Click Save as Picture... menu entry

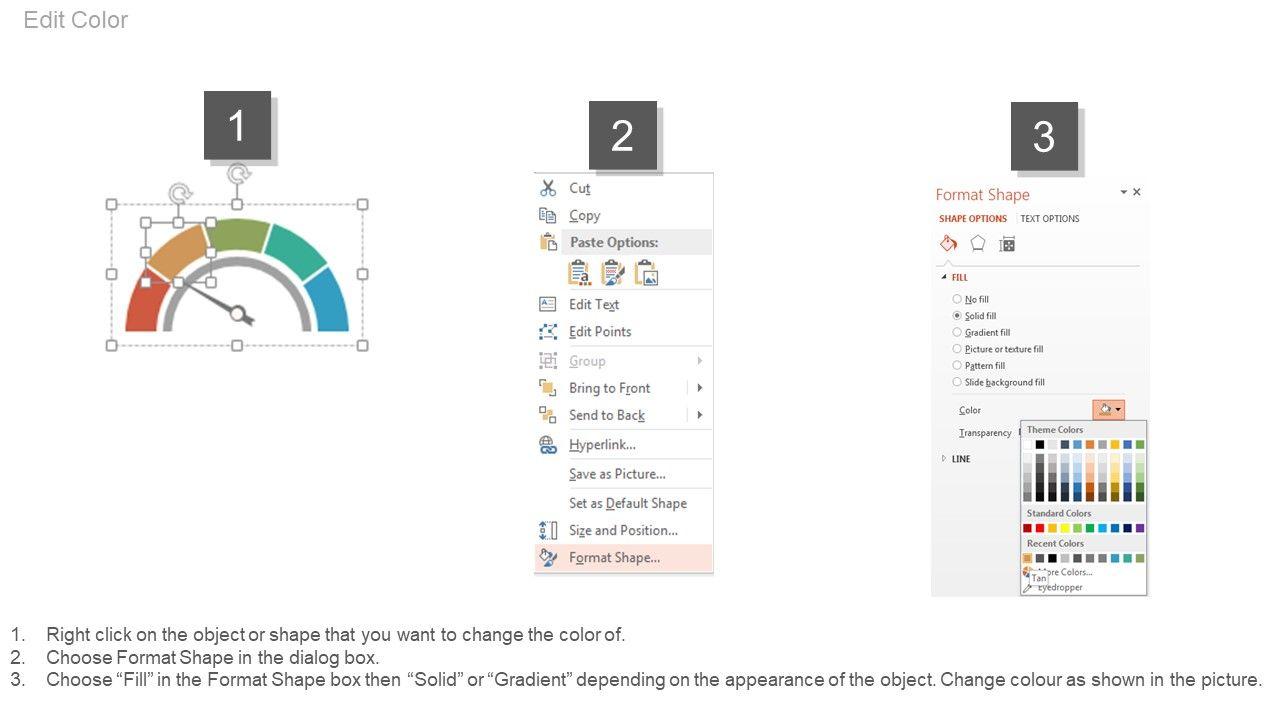617,474
